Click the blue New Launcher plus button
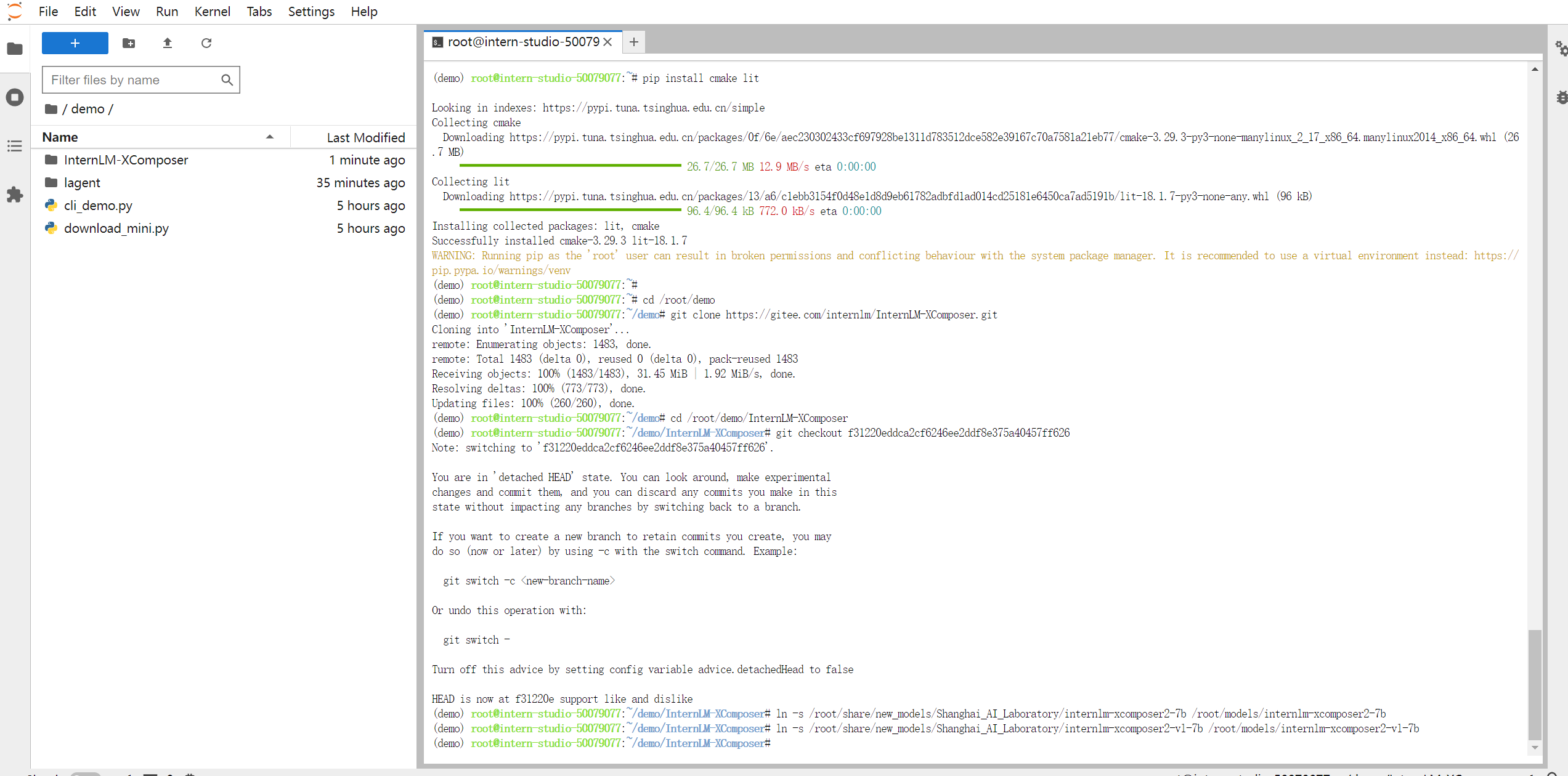This screenshot has height=776, width=1568. [x=75, y=43]
